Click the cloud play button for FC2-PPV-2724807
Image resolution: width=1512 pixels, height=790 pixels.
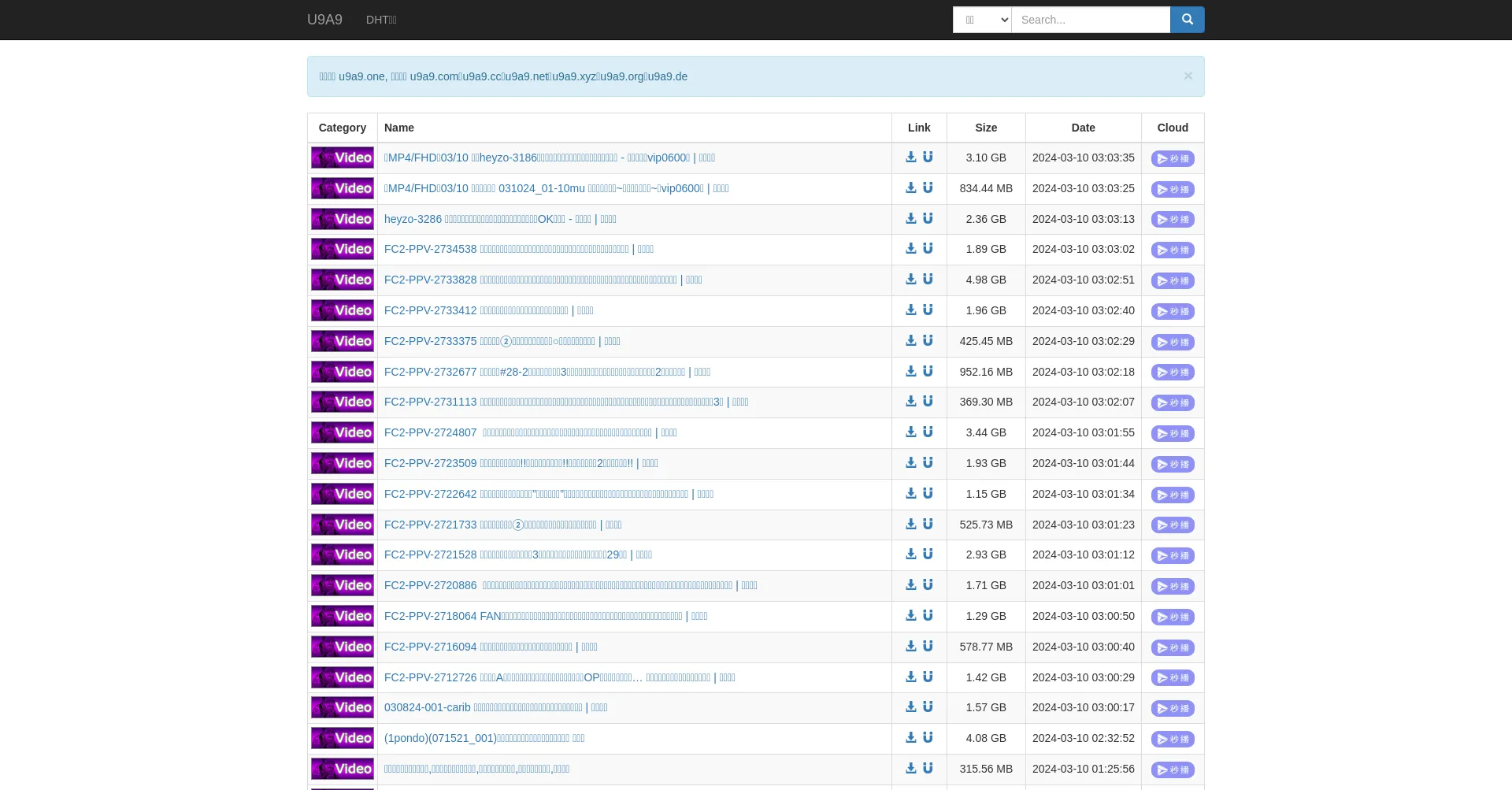point(1173,433)
